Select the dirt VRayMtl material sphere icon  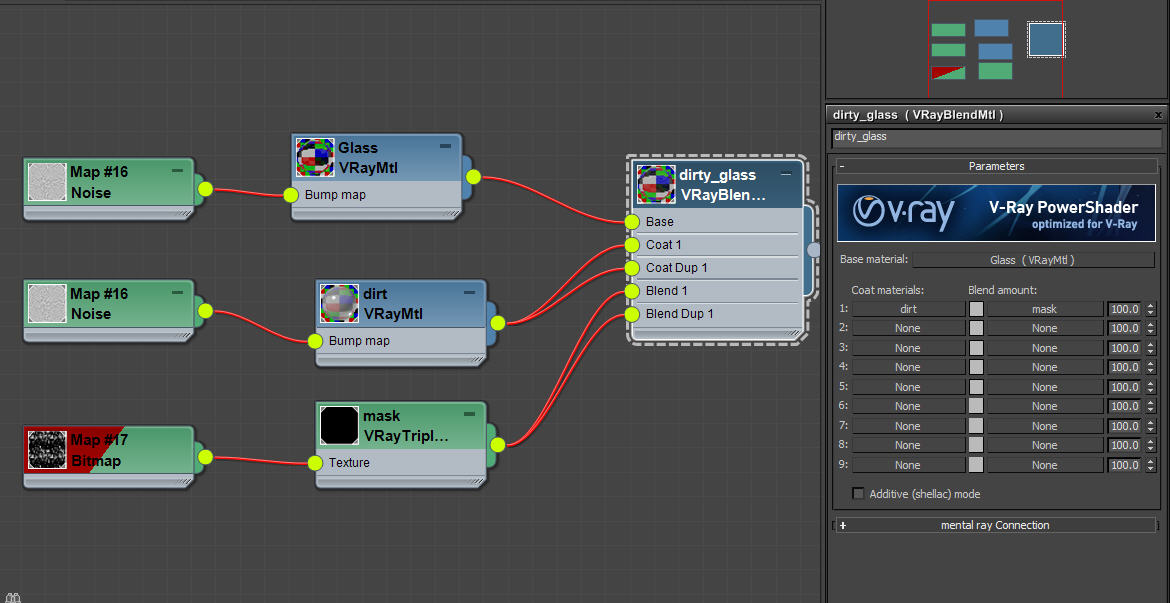339,303
